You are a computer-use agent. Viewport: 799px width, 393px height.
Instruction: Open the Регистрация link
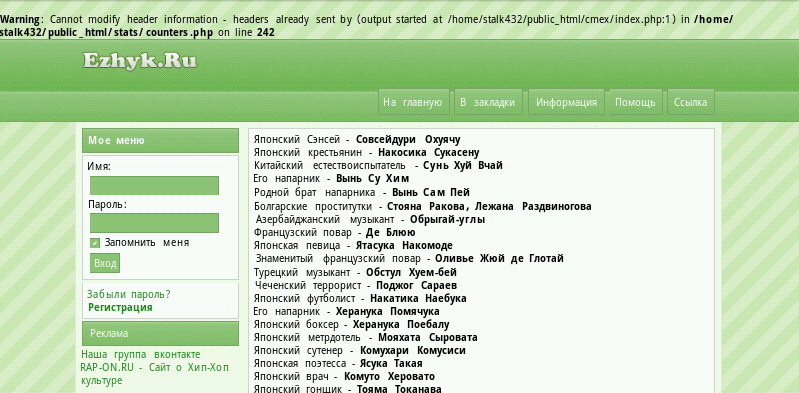click(x=120, y=307)
